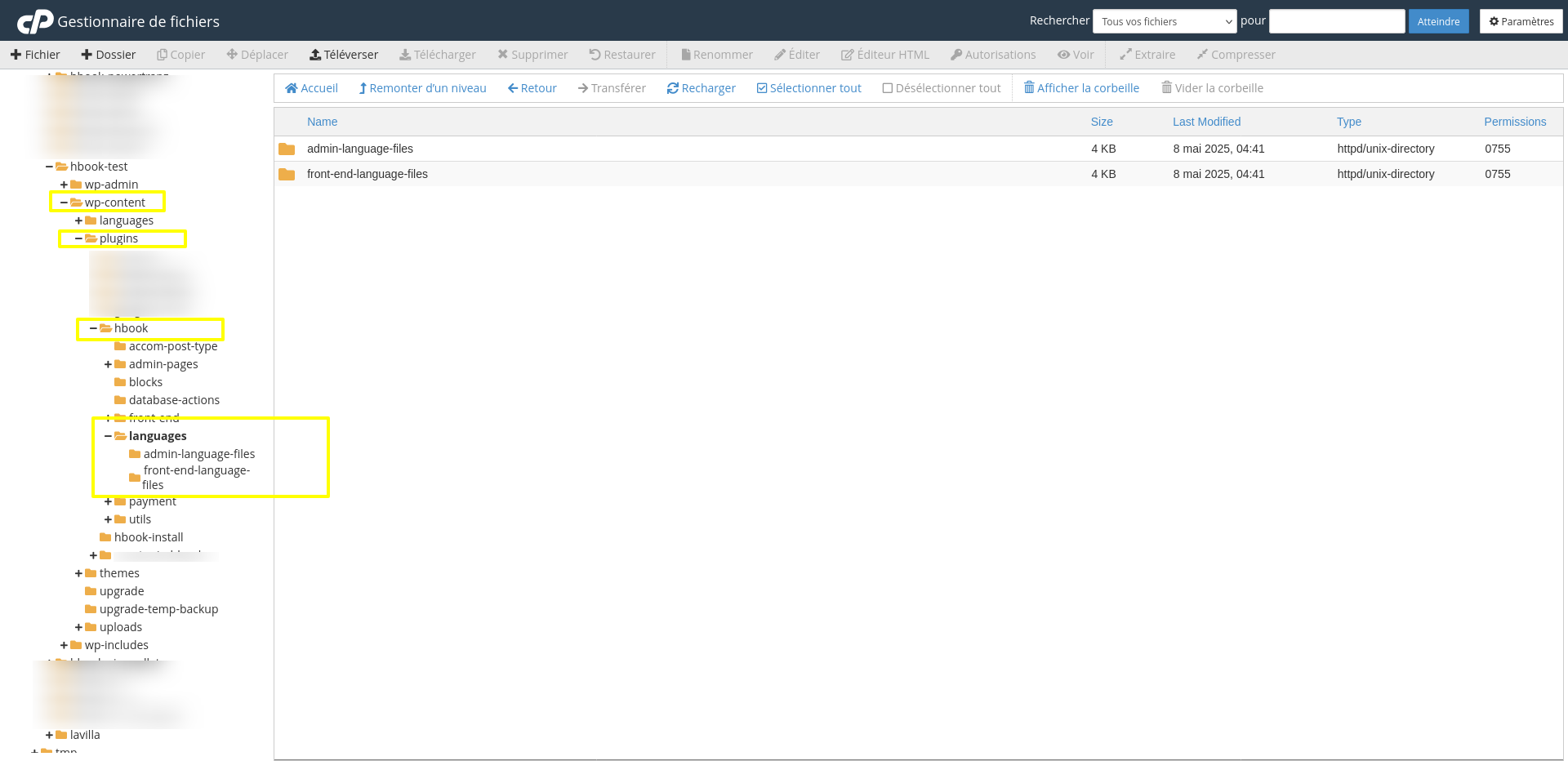Create a new folder with Dossier

(x=109, y=54)
